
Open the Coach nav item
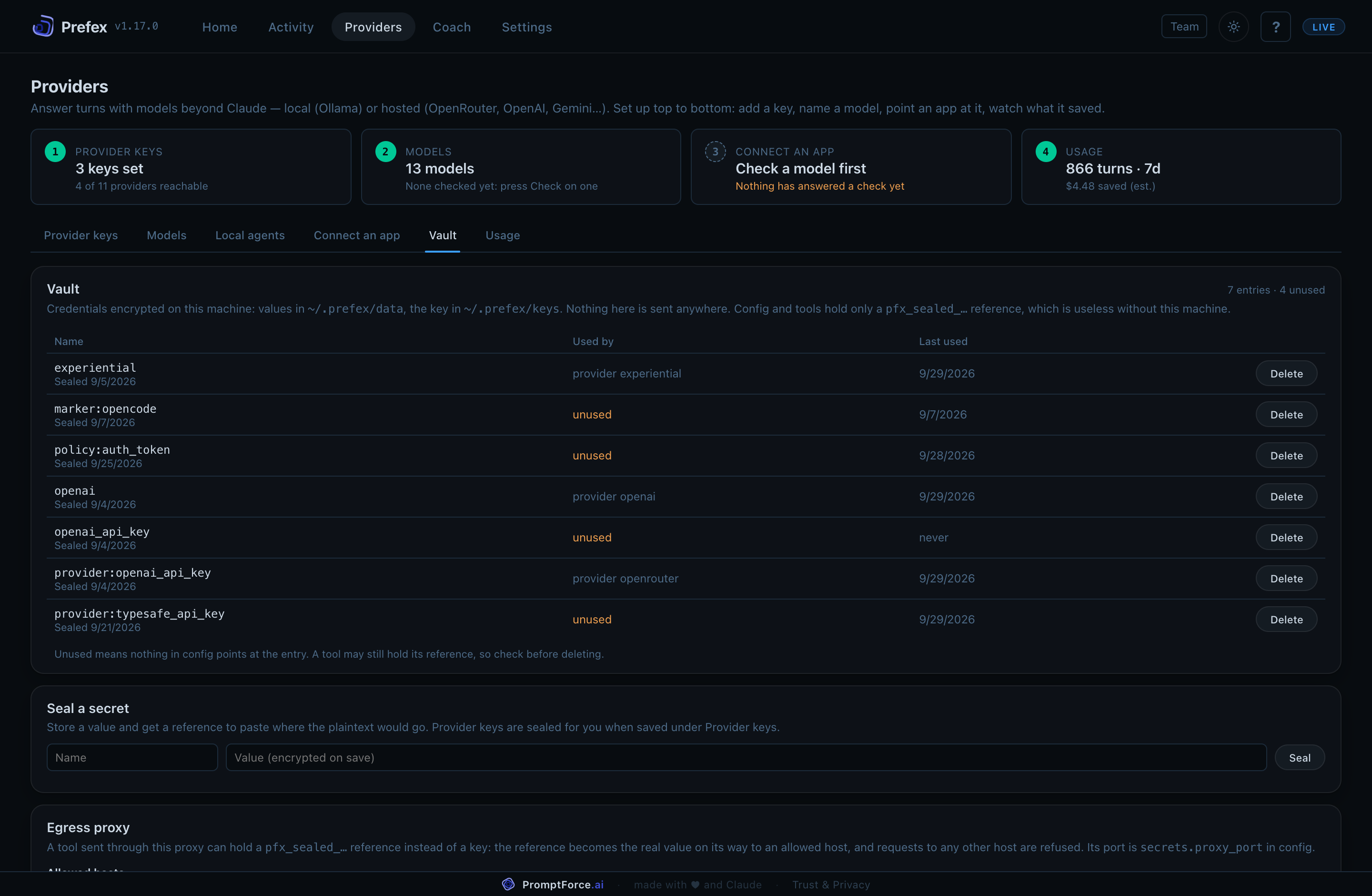pyautogui.click(x=452, y=27)
